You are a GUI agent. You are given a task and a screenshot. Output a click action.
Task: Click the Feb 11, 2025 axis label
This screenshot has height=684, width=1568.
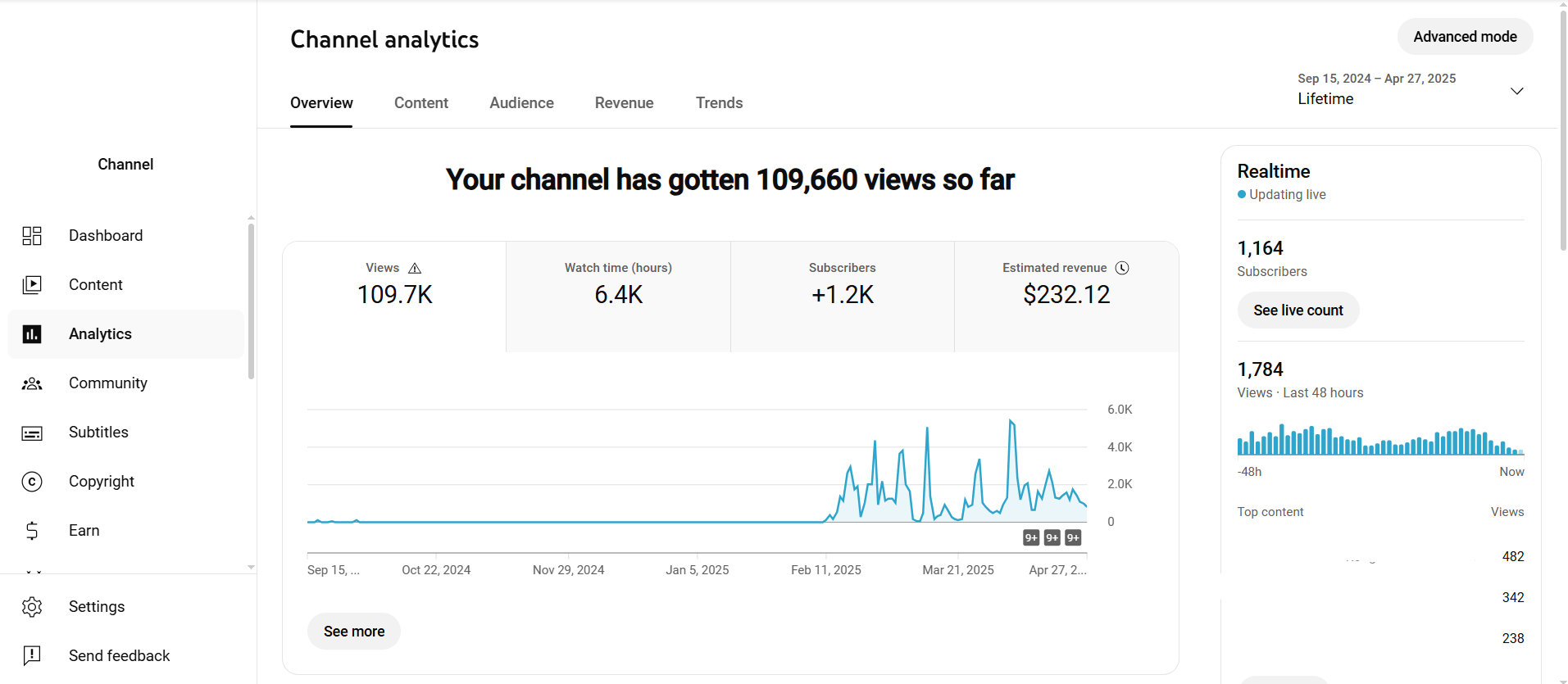pos(826,570)
